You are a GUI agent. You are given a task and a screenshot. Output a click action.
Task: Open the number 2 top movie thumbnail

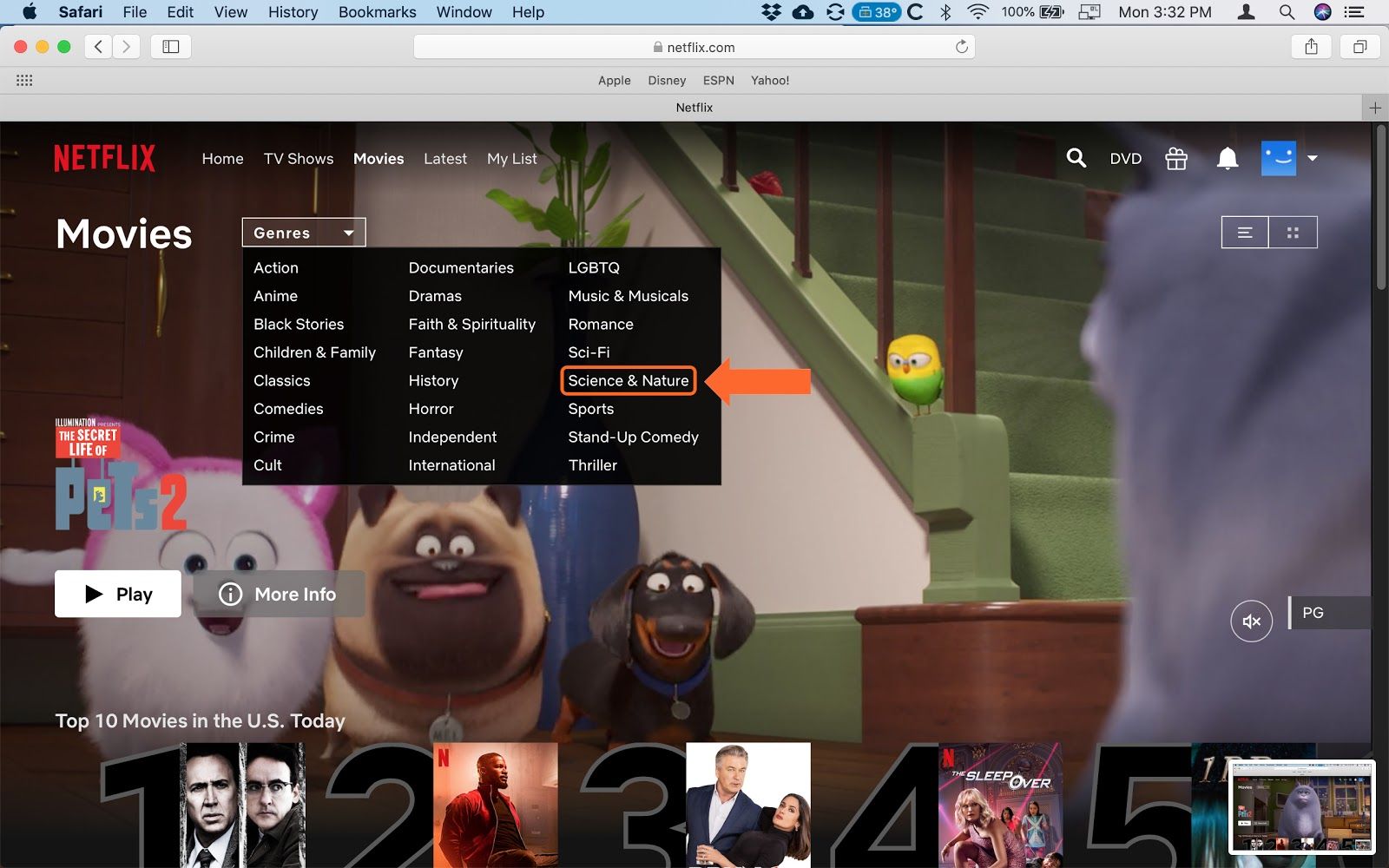click(495, 805)
